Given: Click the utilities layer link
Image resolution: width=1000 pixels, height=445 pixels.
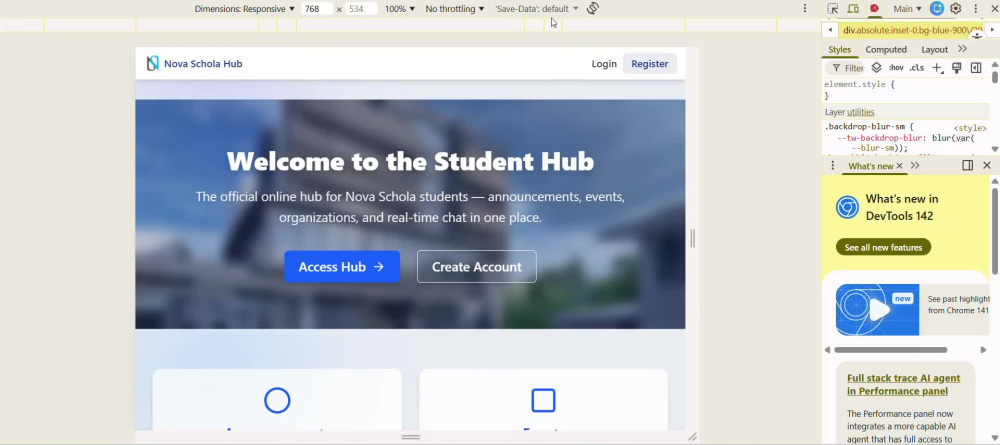Looking at the screenshot, I should click(x=860, y=112).
